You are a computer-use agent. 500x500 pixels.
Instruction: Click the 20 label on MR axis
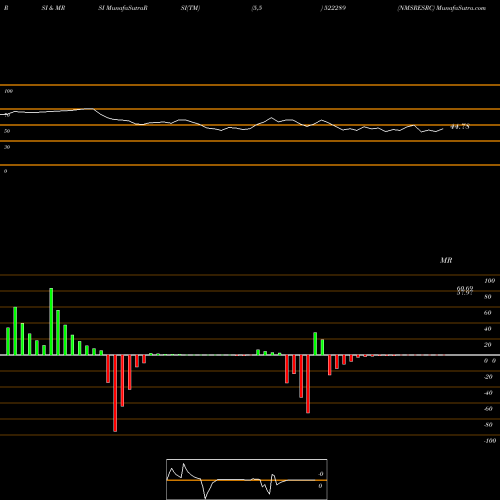[x=488, y=345]
